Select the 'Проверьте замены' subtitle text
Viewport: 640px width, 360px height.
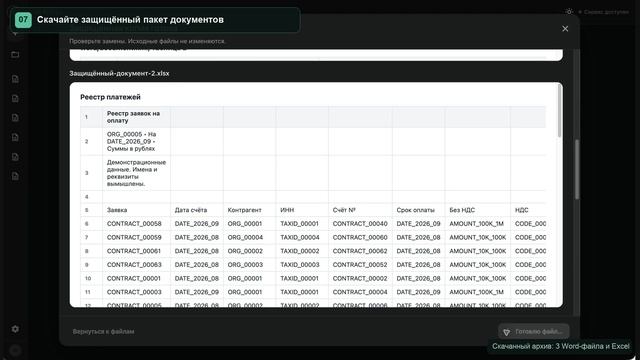[147, 41]
